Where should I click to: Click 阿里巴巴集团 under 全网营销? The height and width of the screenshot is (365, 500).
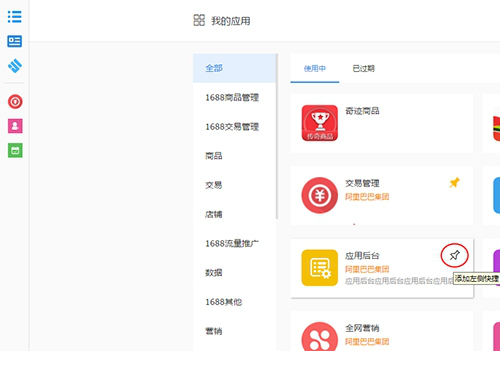pos(367,341)
